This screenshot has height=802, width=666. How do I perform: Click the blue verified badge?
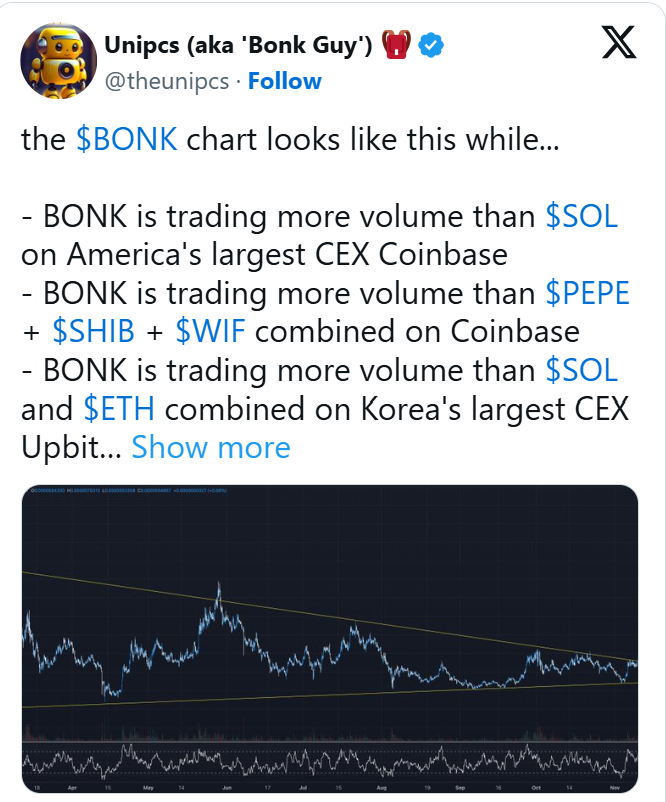431,45
